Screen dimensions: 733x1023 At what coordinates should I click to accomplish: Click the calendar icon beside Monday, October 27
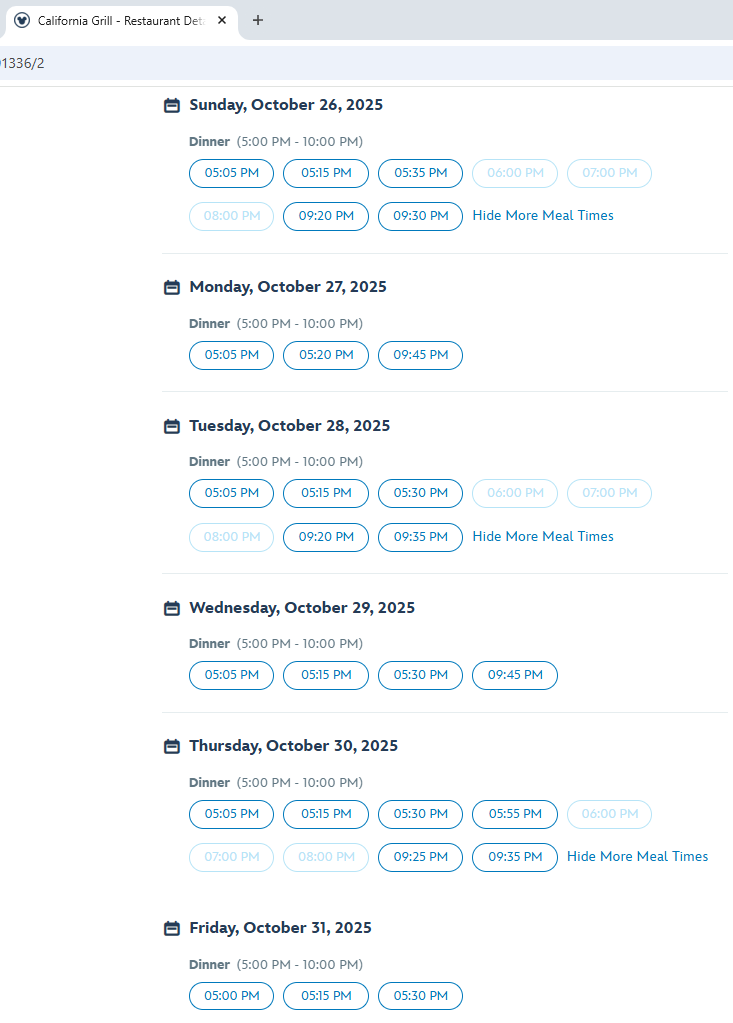[x=172, y=287]
